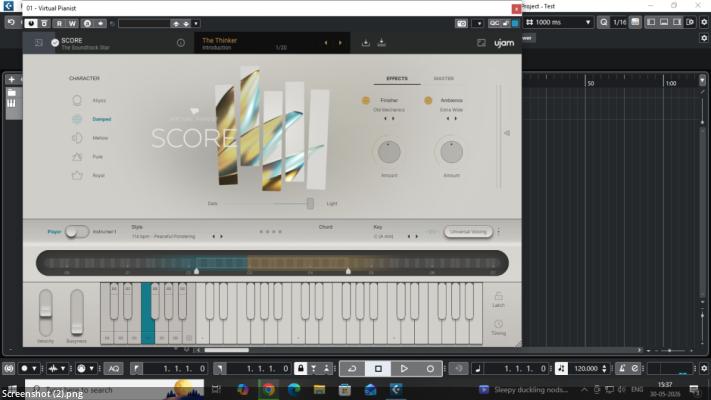The image size is (711, 400).
Task: Click the Finisher Amount knob
Action: pyautogui.click(x=389, y=152)
